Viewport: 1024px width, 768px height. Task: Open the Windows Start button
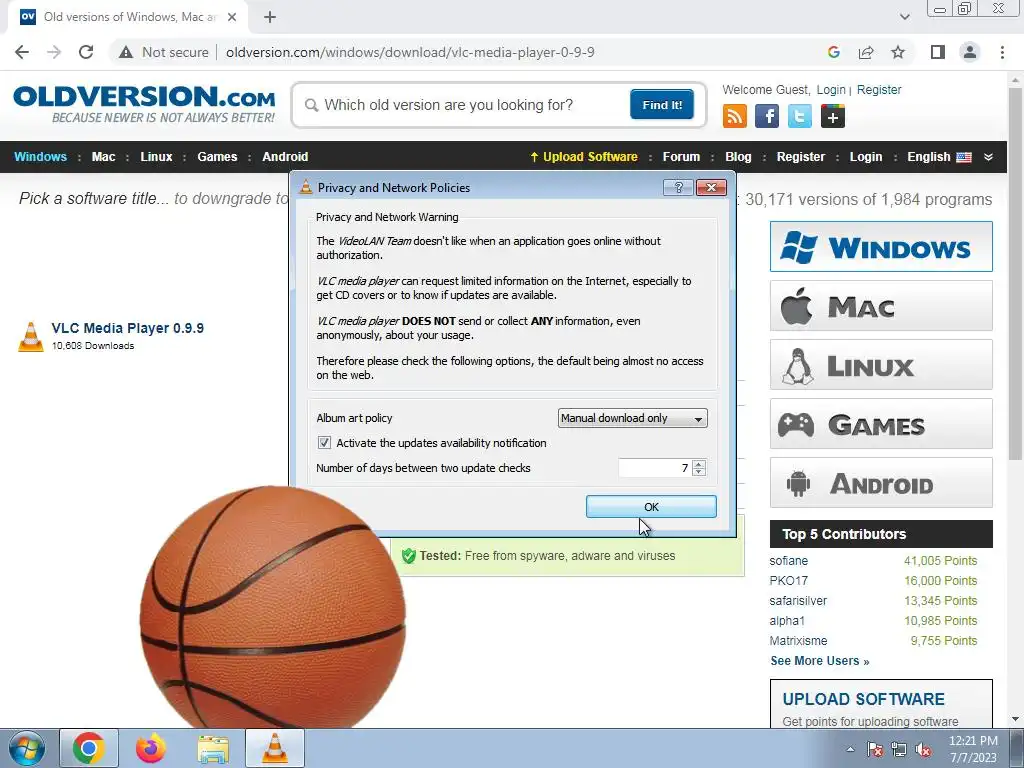pyautogui.click(x=26, y=748)
